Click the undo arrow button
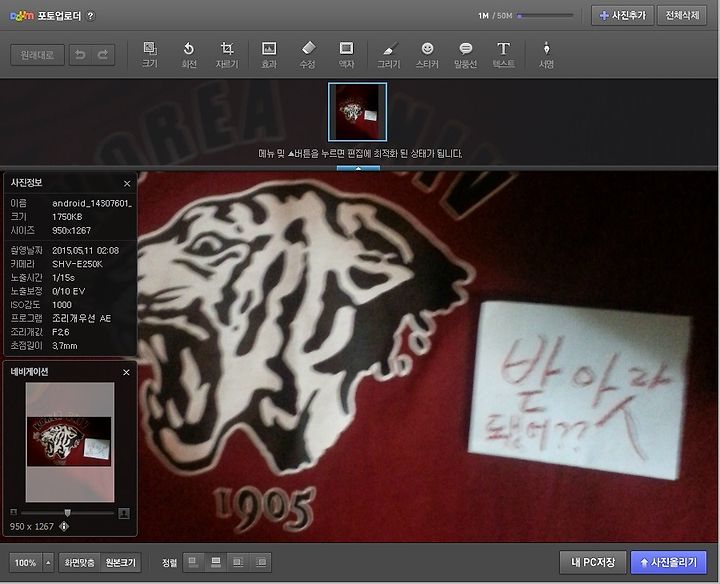The image size is (720, 584). 80,55
